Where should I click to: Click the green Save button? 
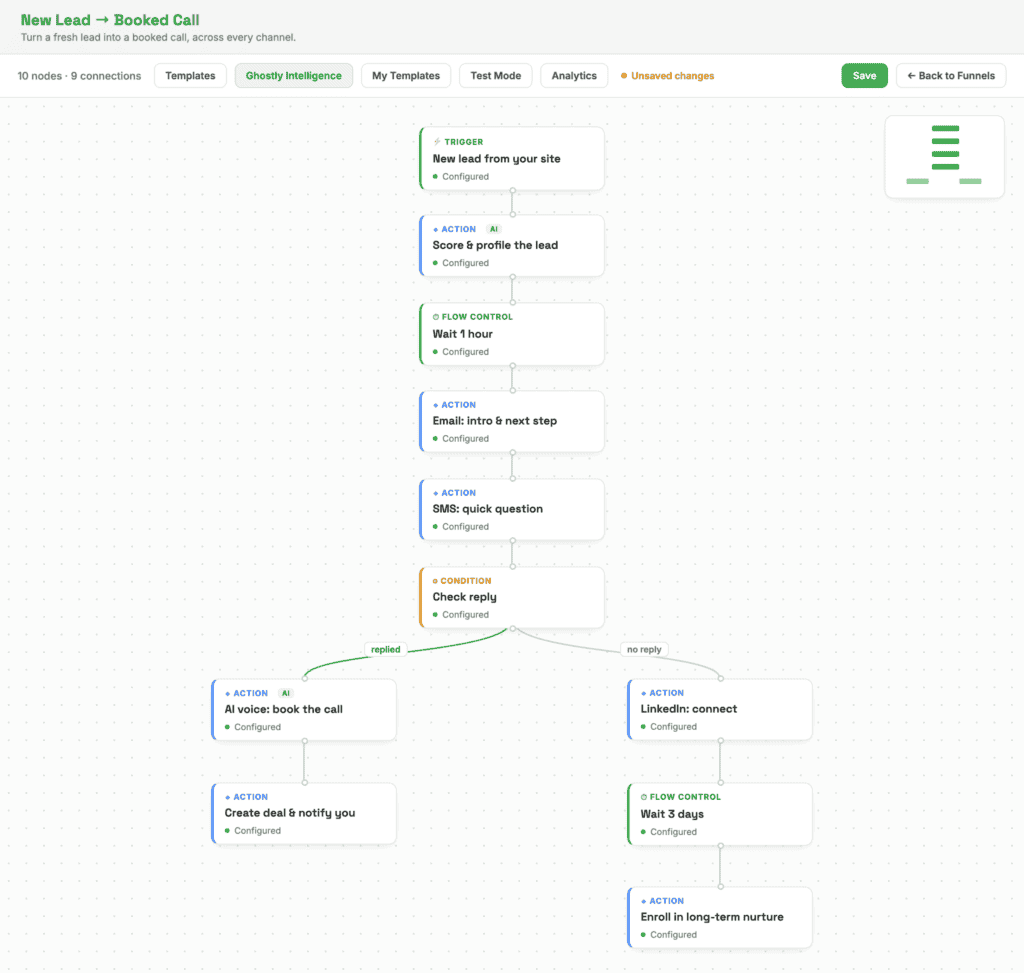tap(864, 76)
